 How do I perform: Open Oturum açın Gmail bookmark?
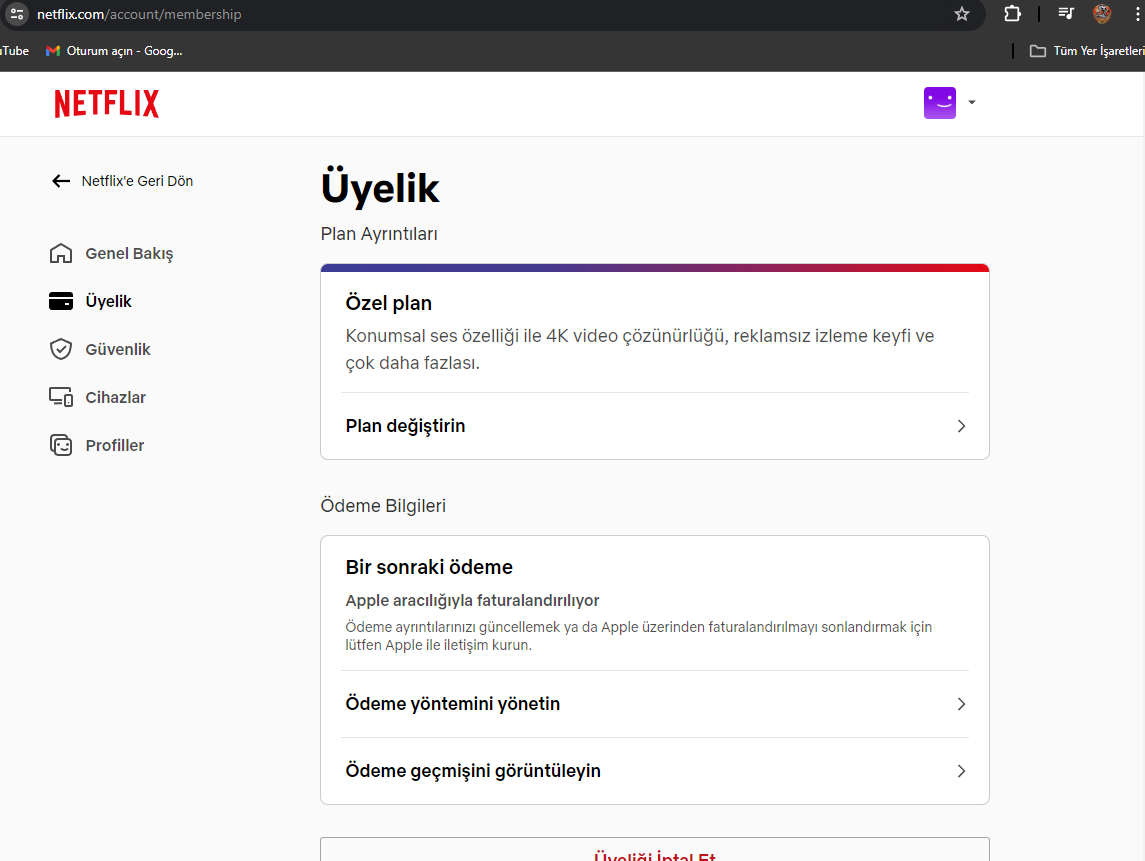click(x=114, y=50)
